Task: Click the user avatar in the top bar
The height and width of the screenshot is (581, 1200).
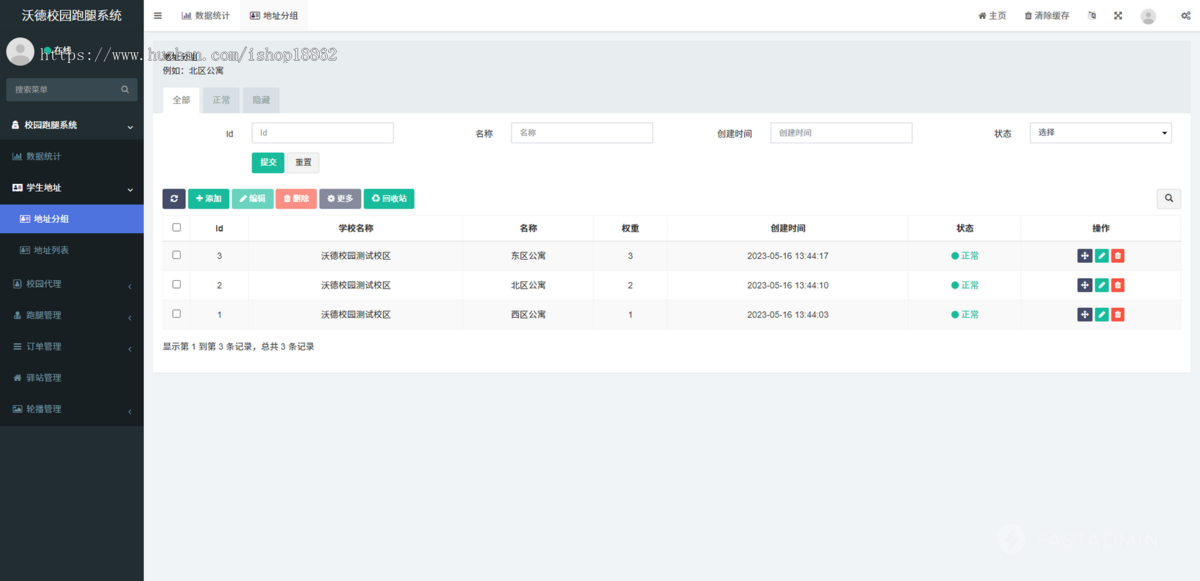Action: point(1148,16)
